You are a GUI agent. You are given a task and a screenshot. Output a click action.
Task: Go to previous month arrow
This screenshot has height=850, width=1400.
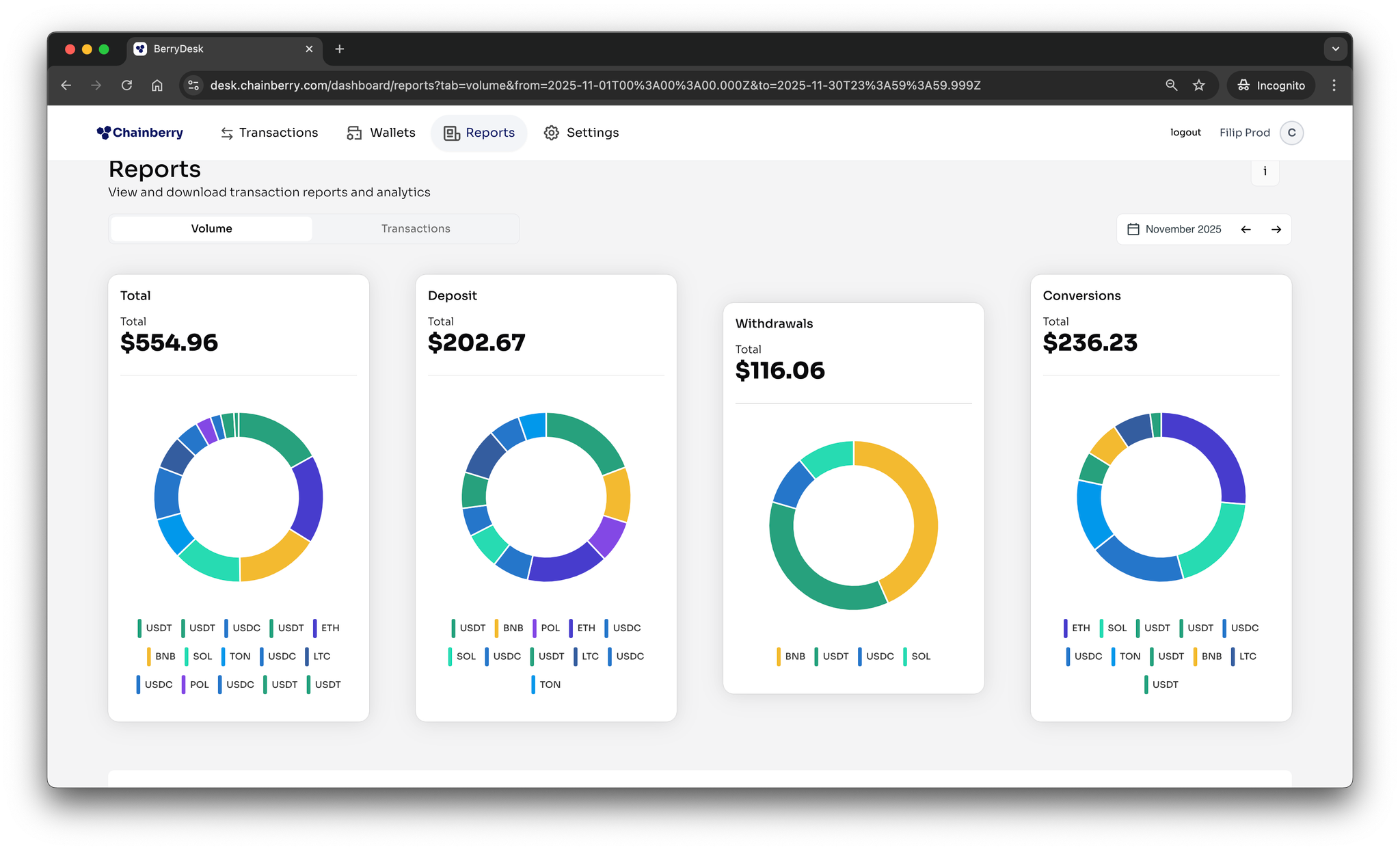tap(1246, 230)
